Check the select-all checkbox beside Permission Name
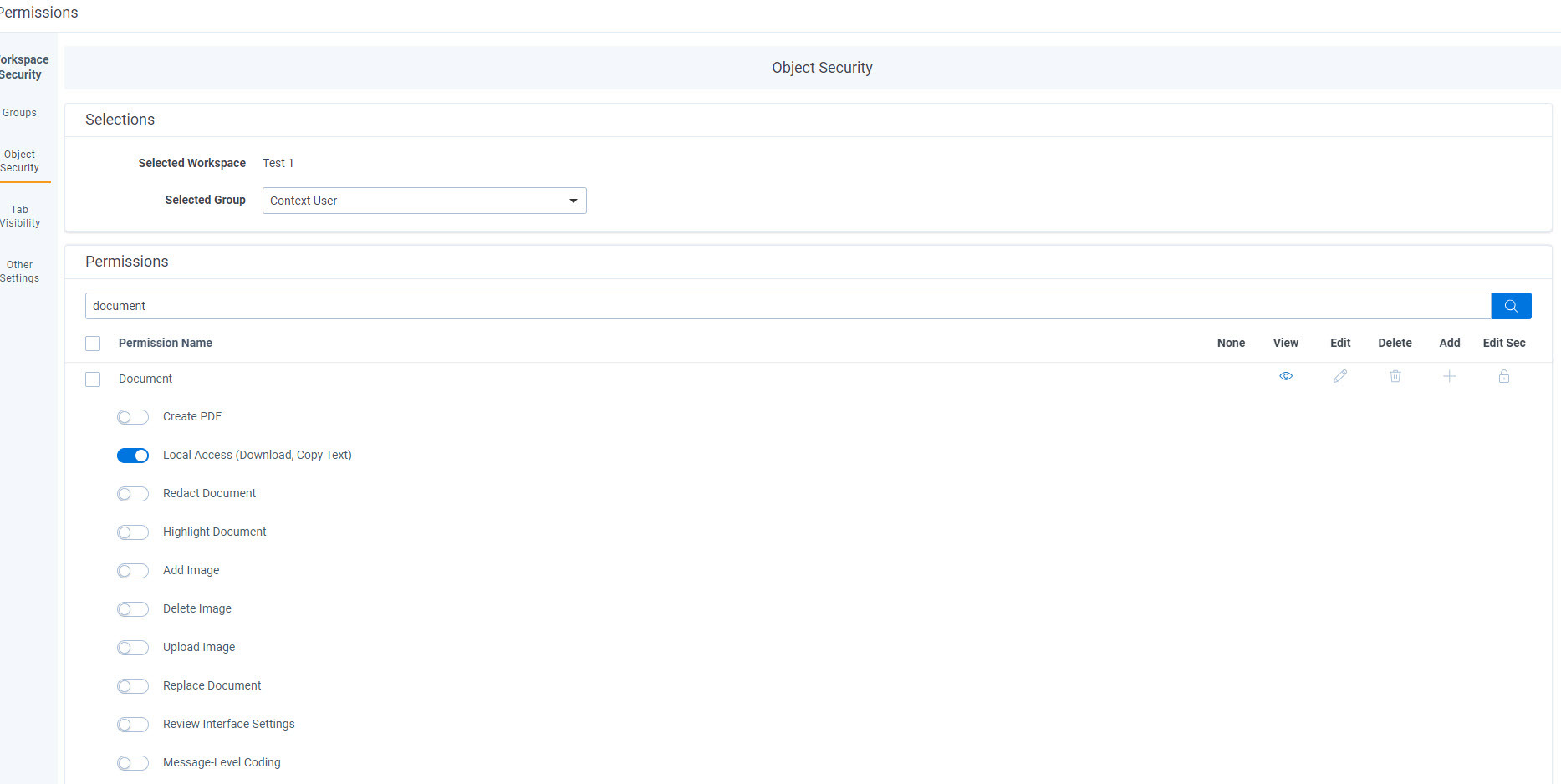Screen dimensions: 1561x784 point(93,344)
